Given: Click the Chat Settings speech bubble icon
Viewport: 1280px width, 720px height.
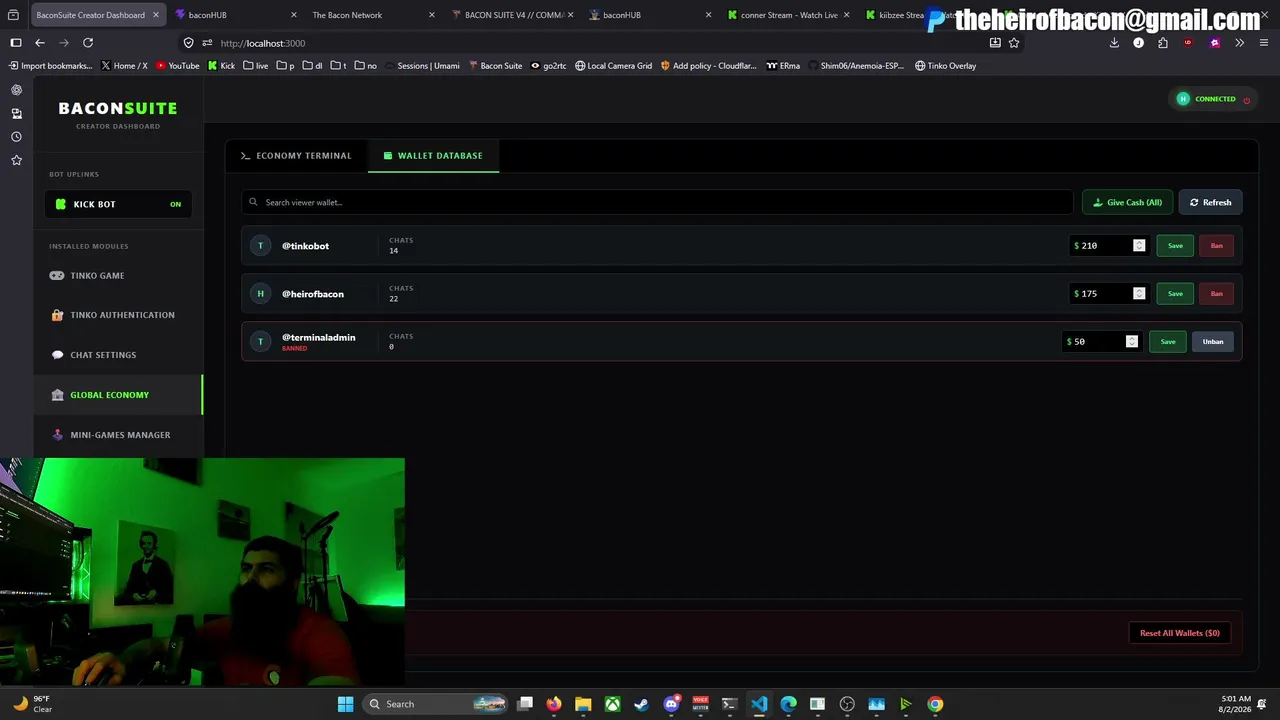Looking at the screenshot, I should [x=57, y=355].
